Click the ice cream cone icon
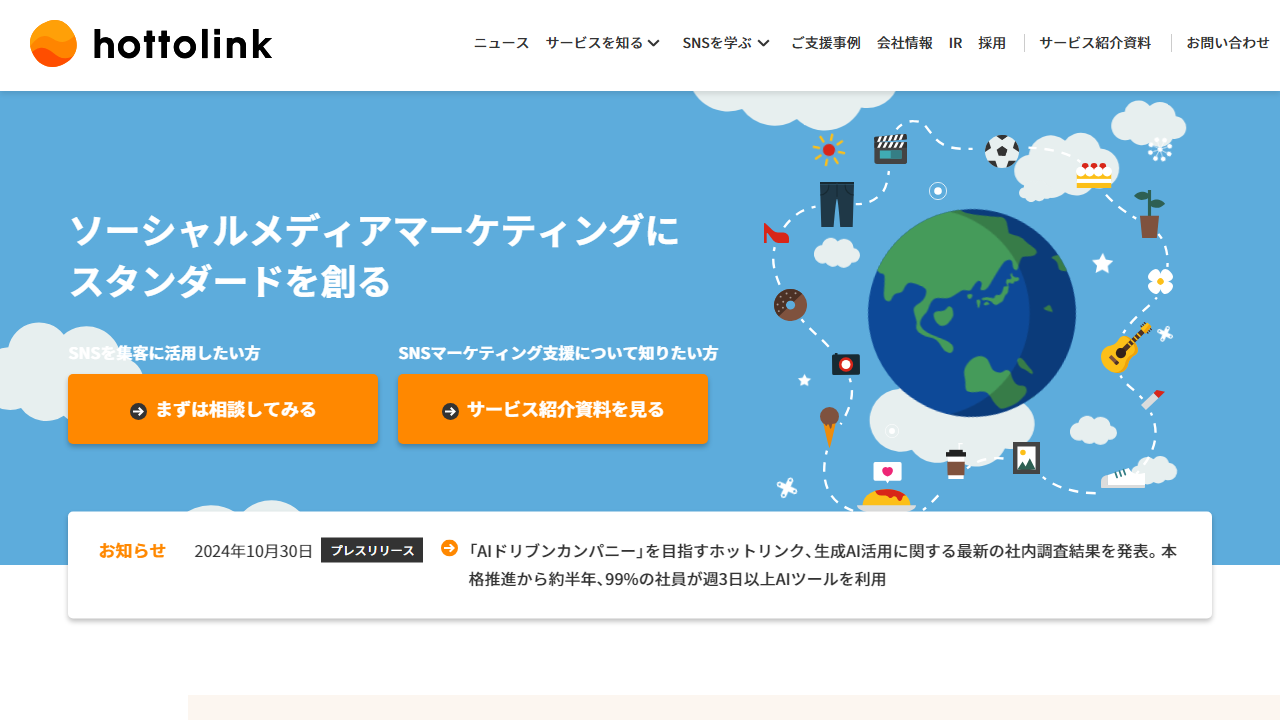The width and height of the screenshot is (1280, 720). click(829, 424)
